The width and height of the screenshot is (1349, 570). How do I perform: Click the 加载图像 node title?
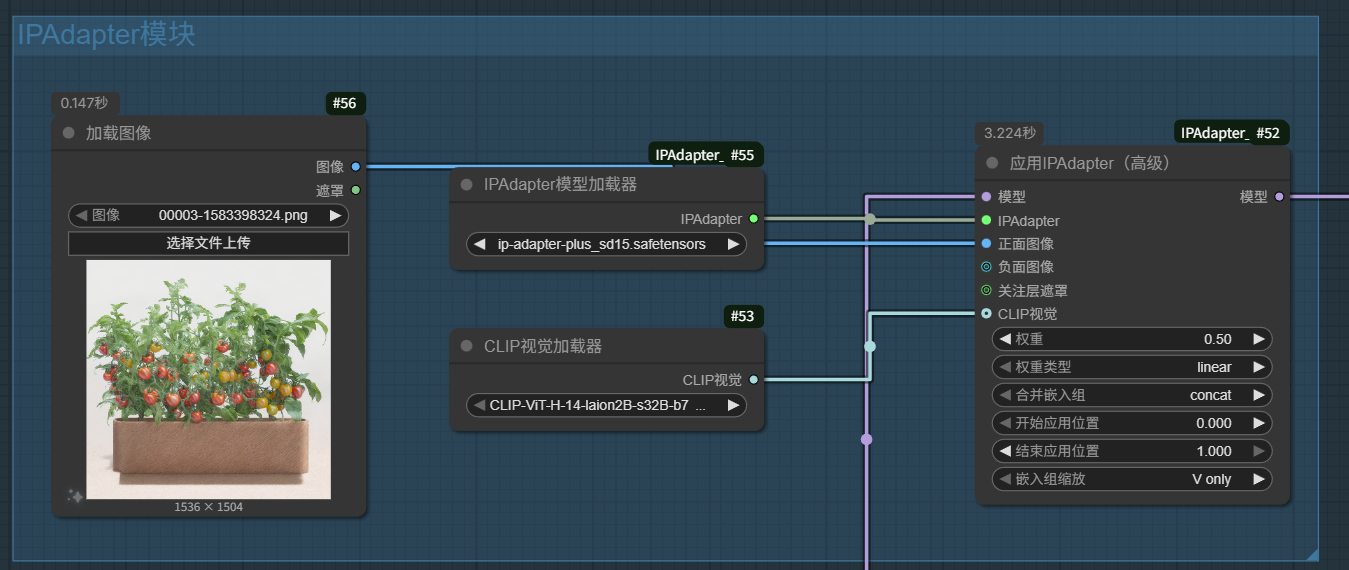point(118,133)
